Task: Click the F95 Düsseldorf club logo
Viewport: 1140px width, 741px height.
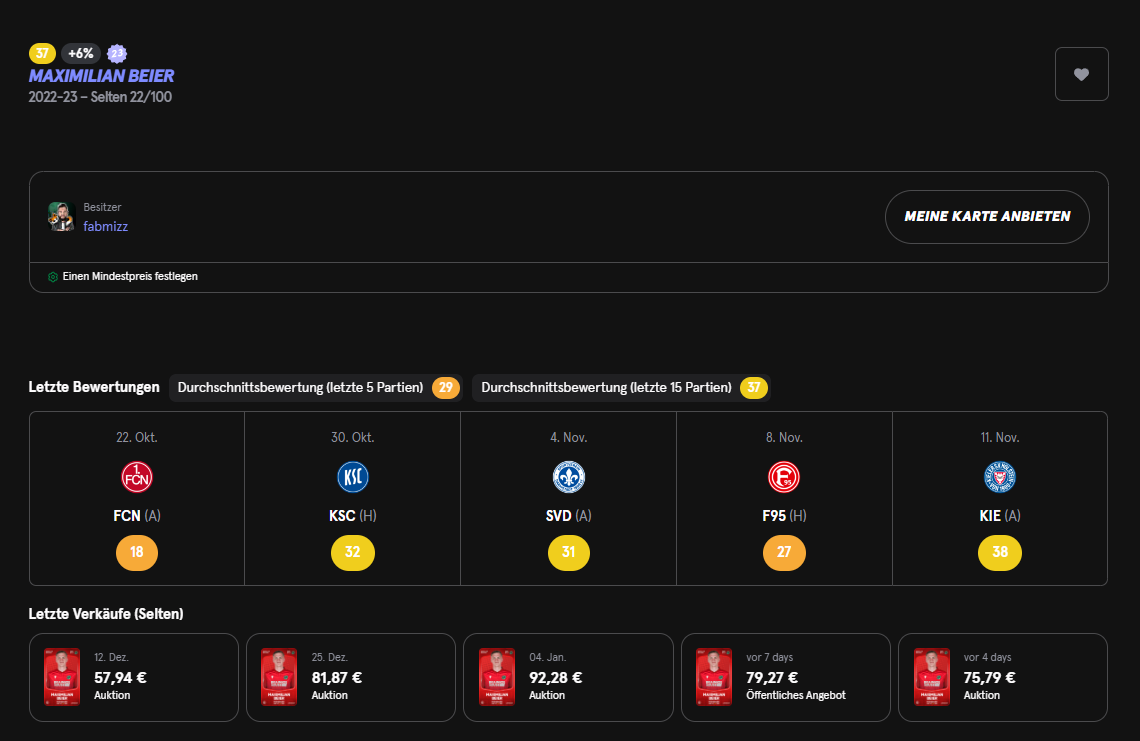Action: pos(784,477)
